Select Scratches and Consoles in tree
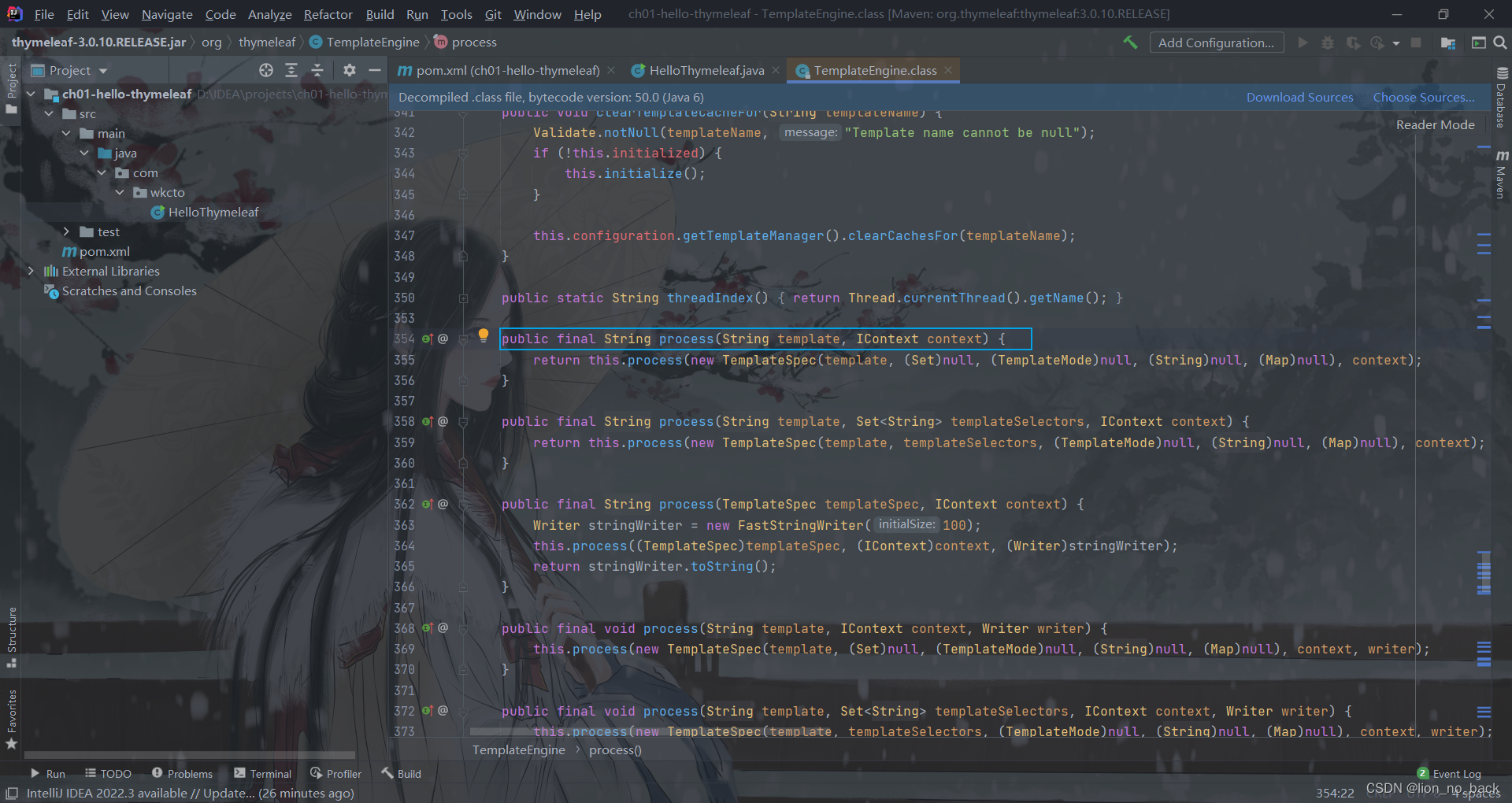This screenshot has width=1512, height=803. click(x=120, y=290)
